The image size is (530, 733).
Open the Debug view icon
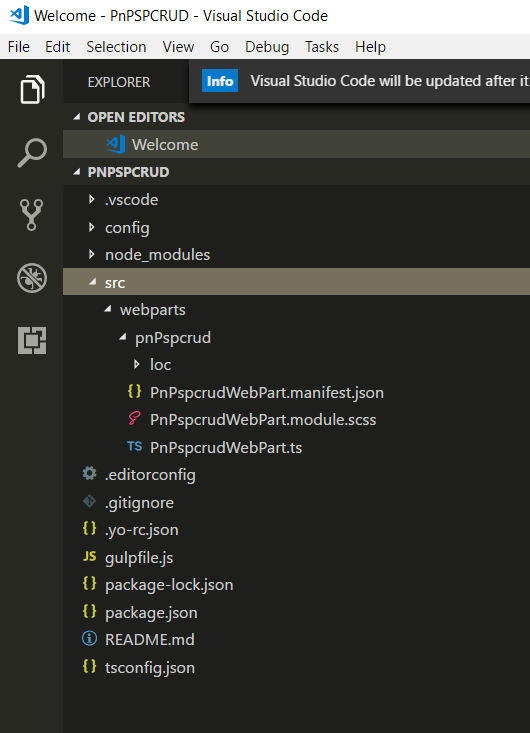(32, 278)
